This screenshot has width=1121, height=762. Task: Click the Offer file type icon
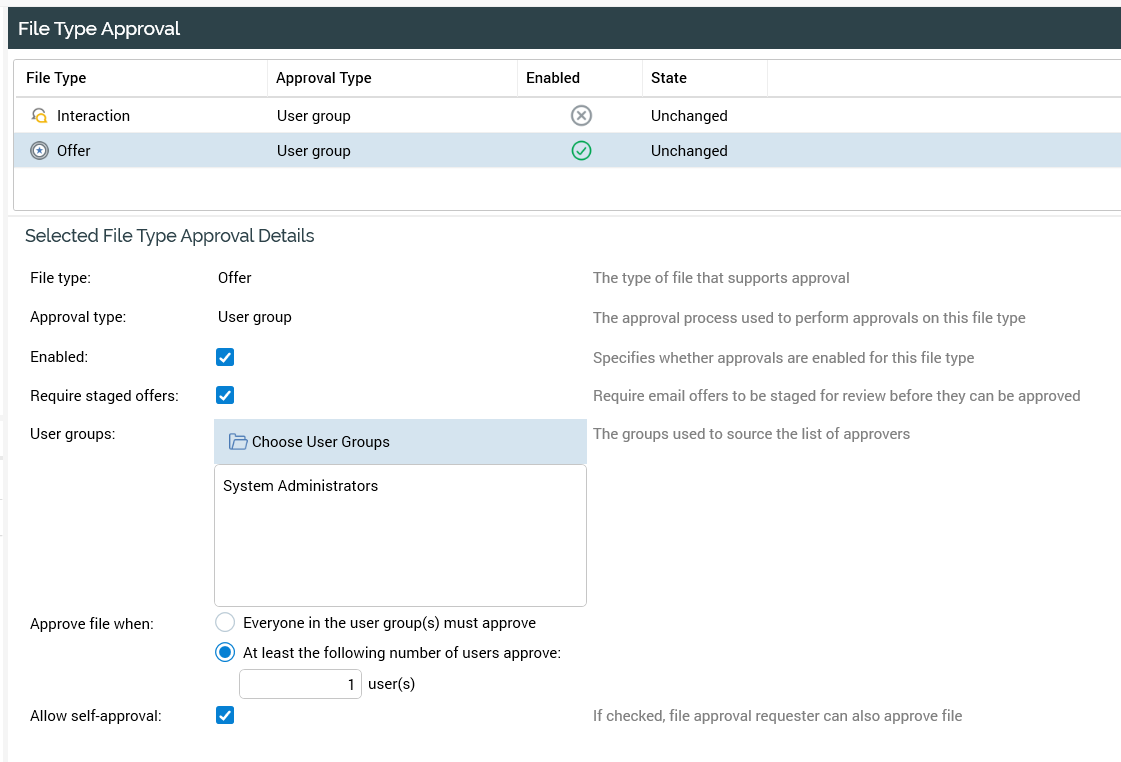pos(39,151)
